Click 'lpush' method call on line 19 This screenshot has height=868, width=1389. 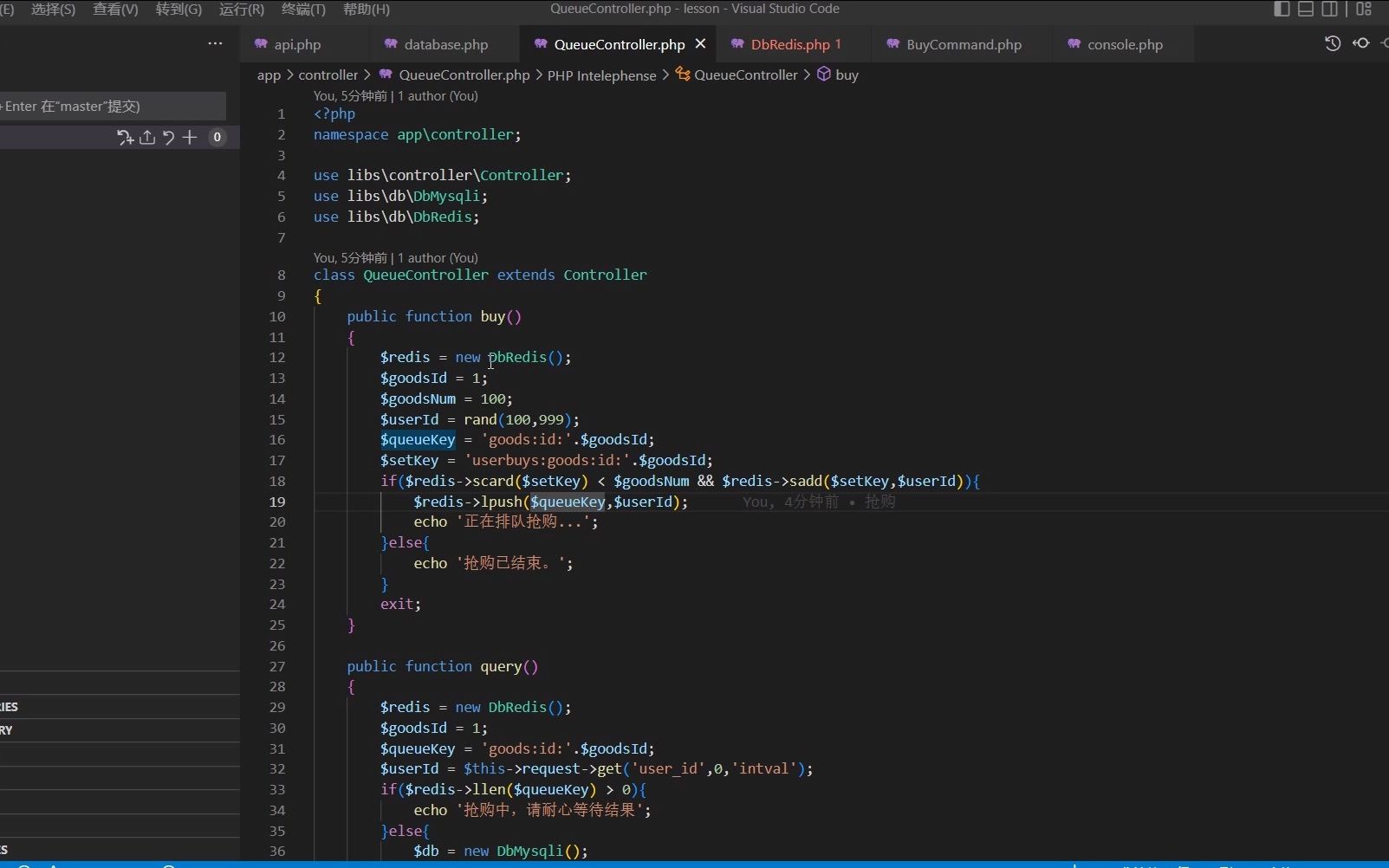[502, 502]
